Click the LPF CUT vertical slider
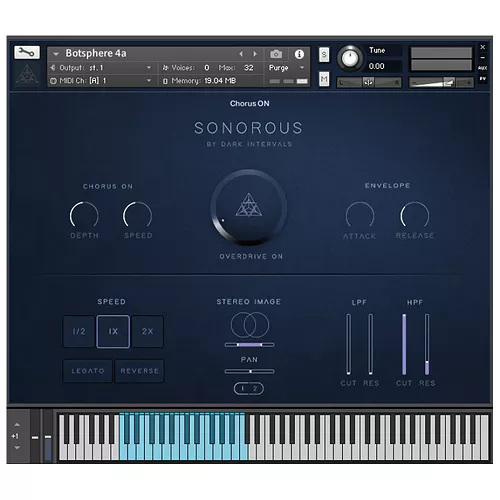Viewport: 500px width, 500px height. pos(349,344)
